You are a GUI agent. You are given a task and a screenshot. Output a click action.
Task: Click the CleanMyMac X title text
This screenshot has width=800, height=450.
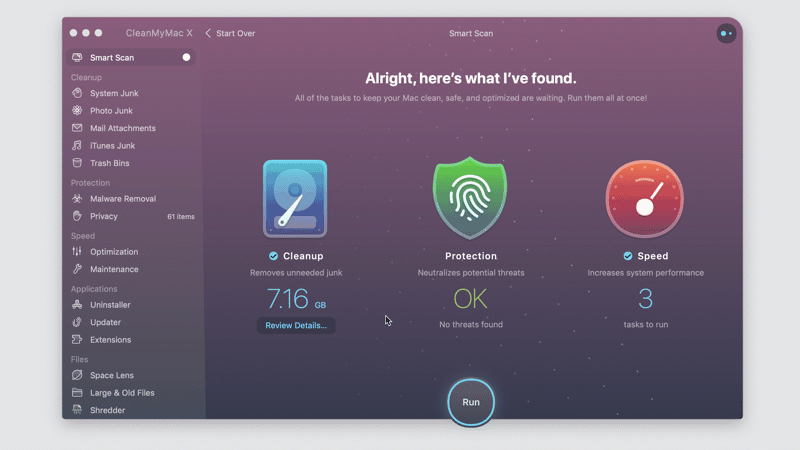pyautogui.click(x=159, y=33)
